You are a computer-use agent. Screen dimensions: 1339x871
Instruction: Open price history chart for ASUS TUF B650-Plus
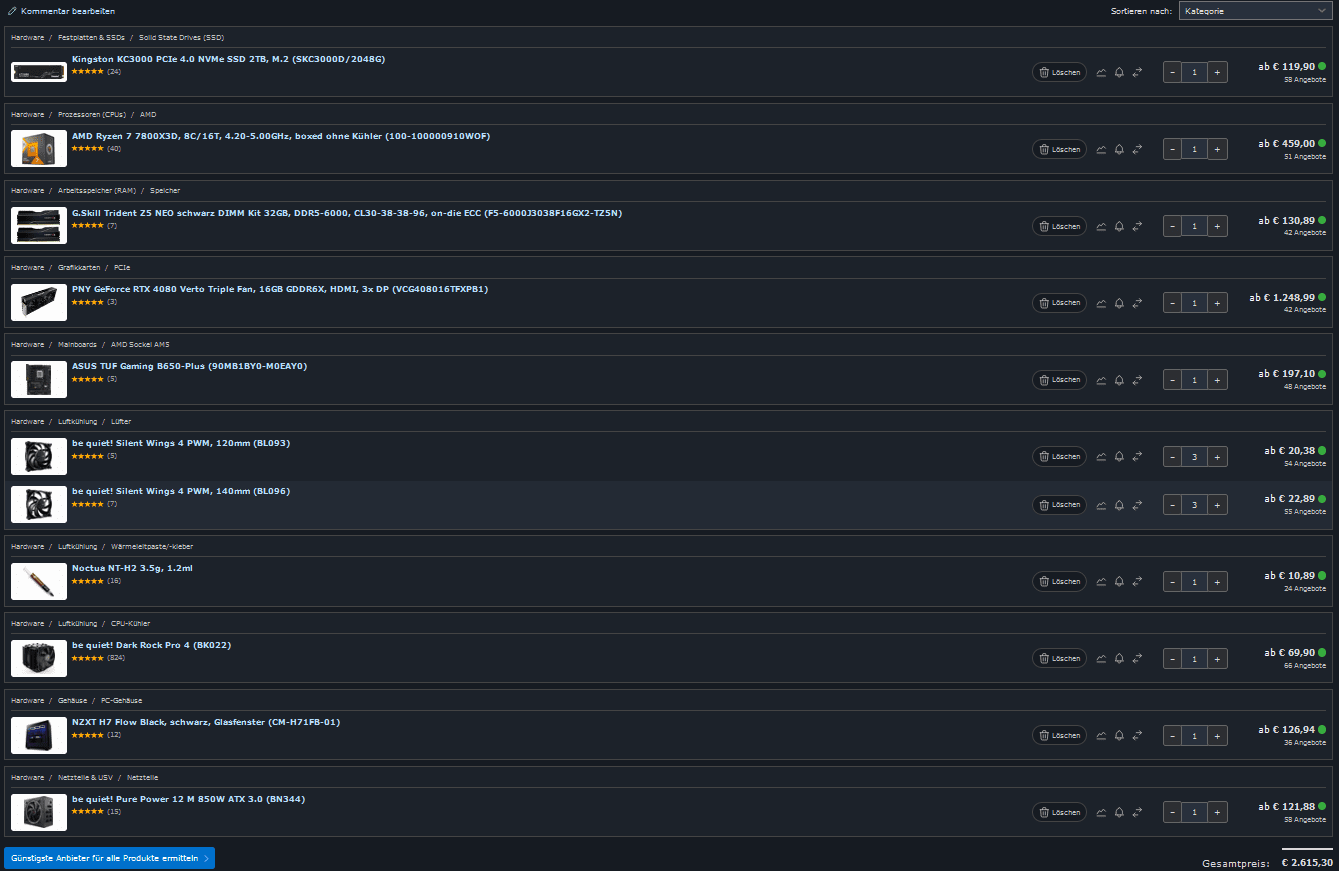pos(1101,380)
